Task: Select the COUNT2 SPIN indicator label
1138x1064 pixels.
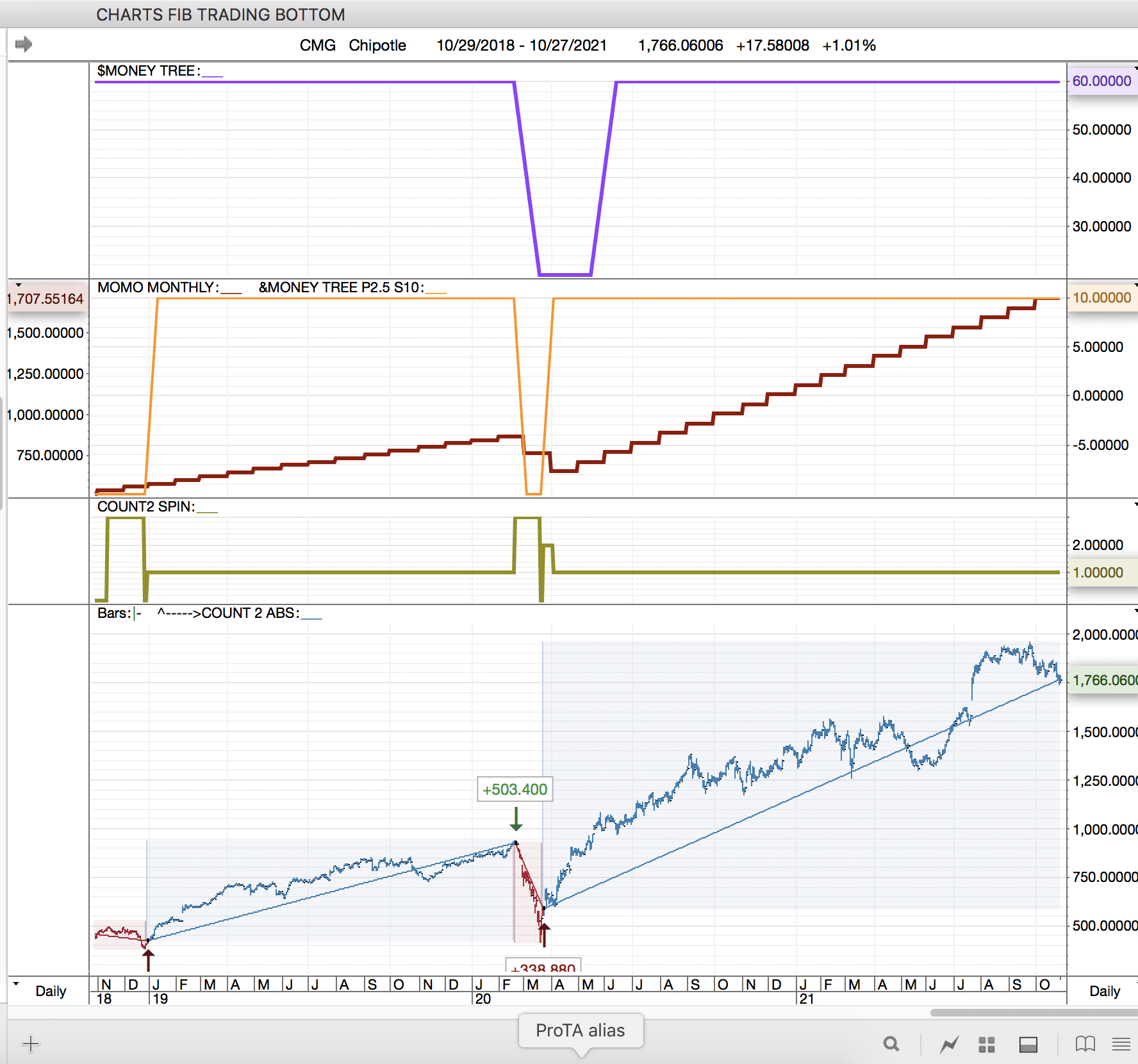Action: pyautogui.click(x=146, y=506)
